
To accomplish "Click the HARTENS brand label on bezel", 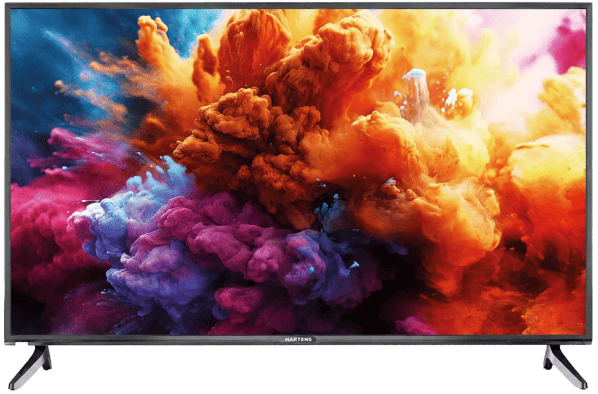I will coord(298,339).
